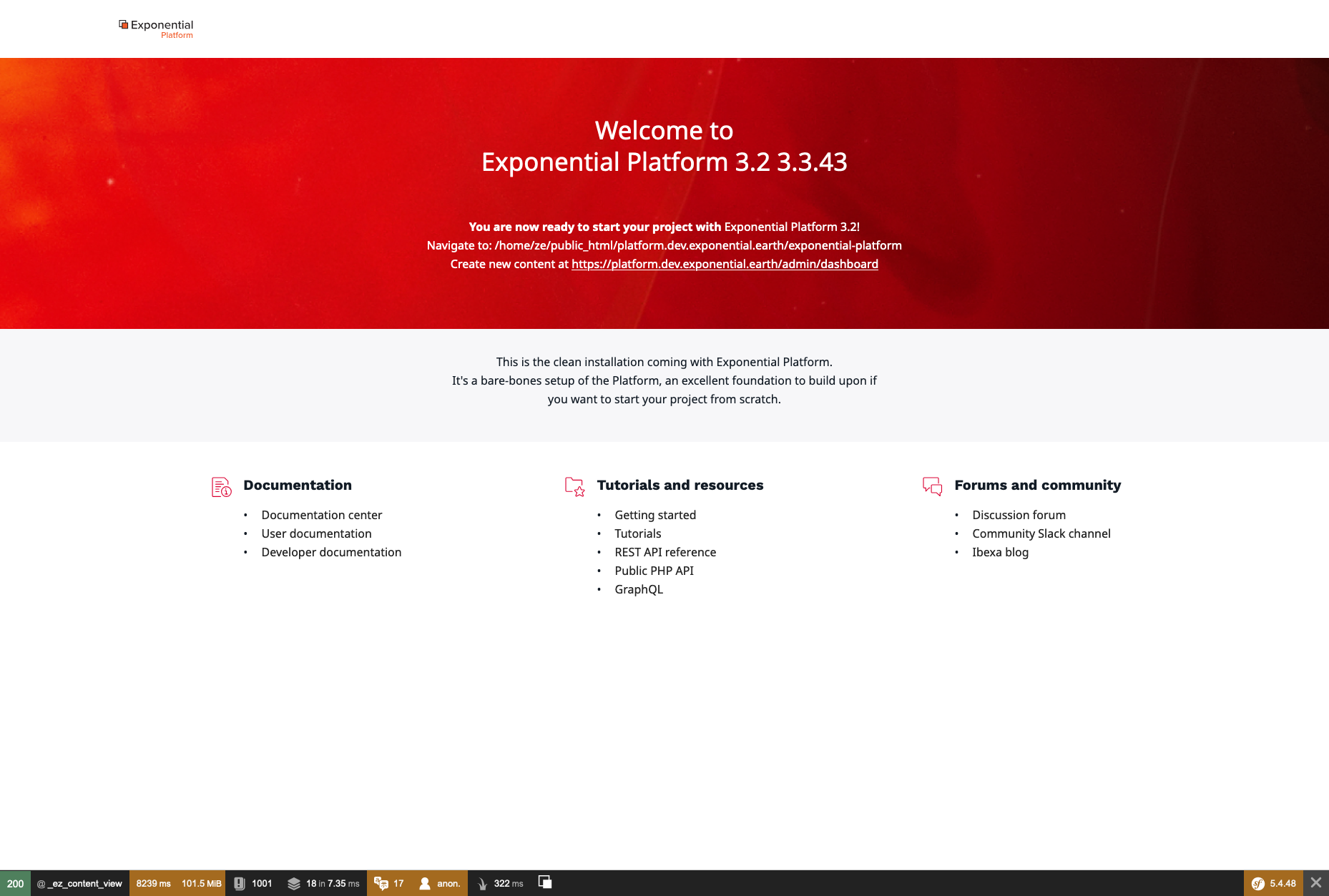Open the Community Slack channel link
1329x896 pixels.
click(1041, 533)
